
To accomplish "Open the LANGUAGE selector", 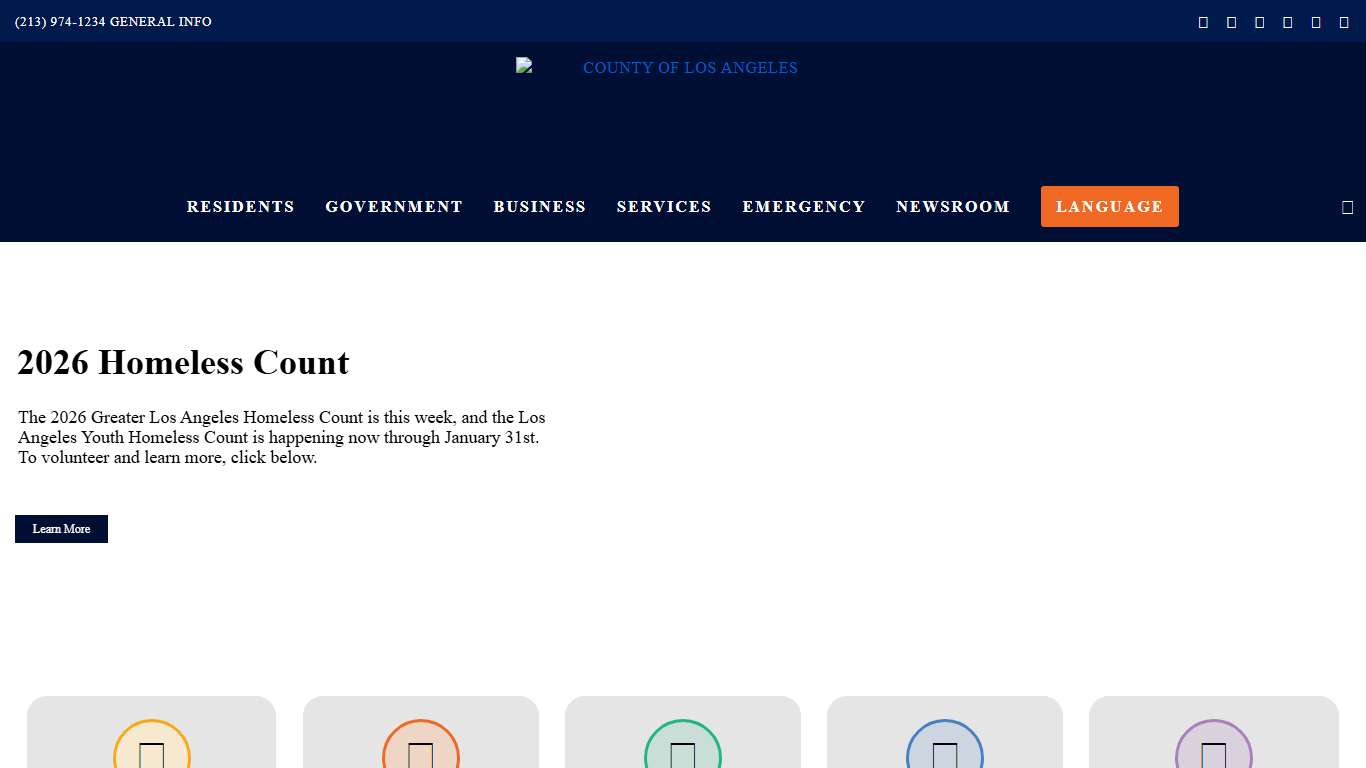I will point(1109,206).
